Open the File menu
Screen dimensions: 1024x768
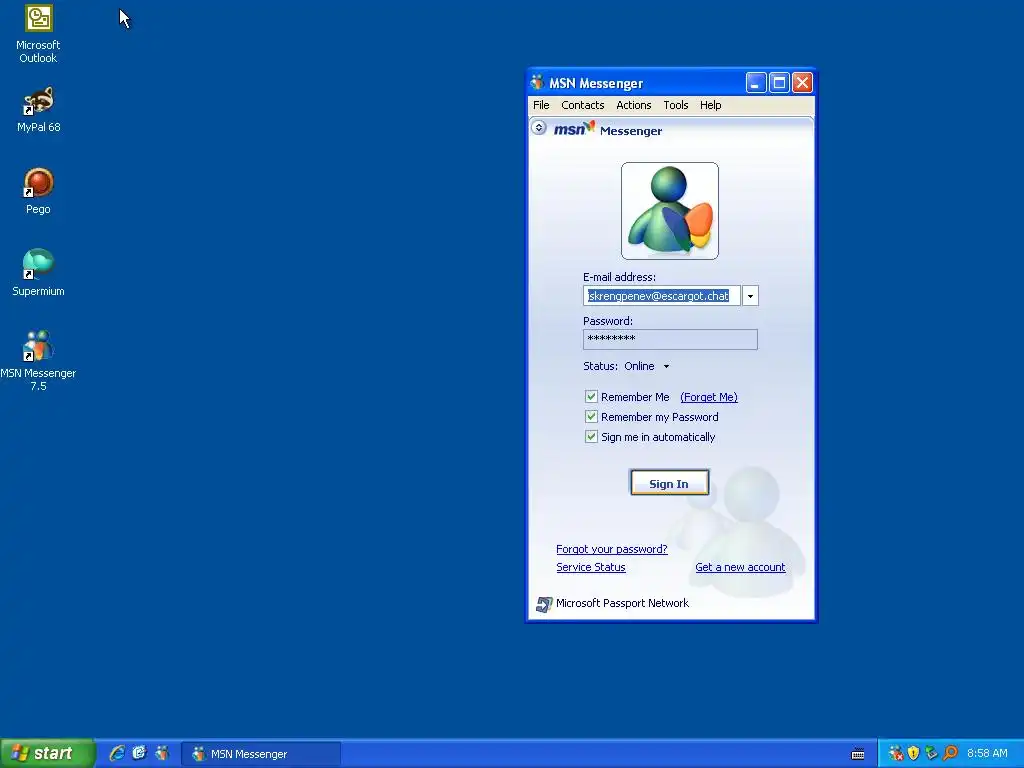tap(541, 105)
